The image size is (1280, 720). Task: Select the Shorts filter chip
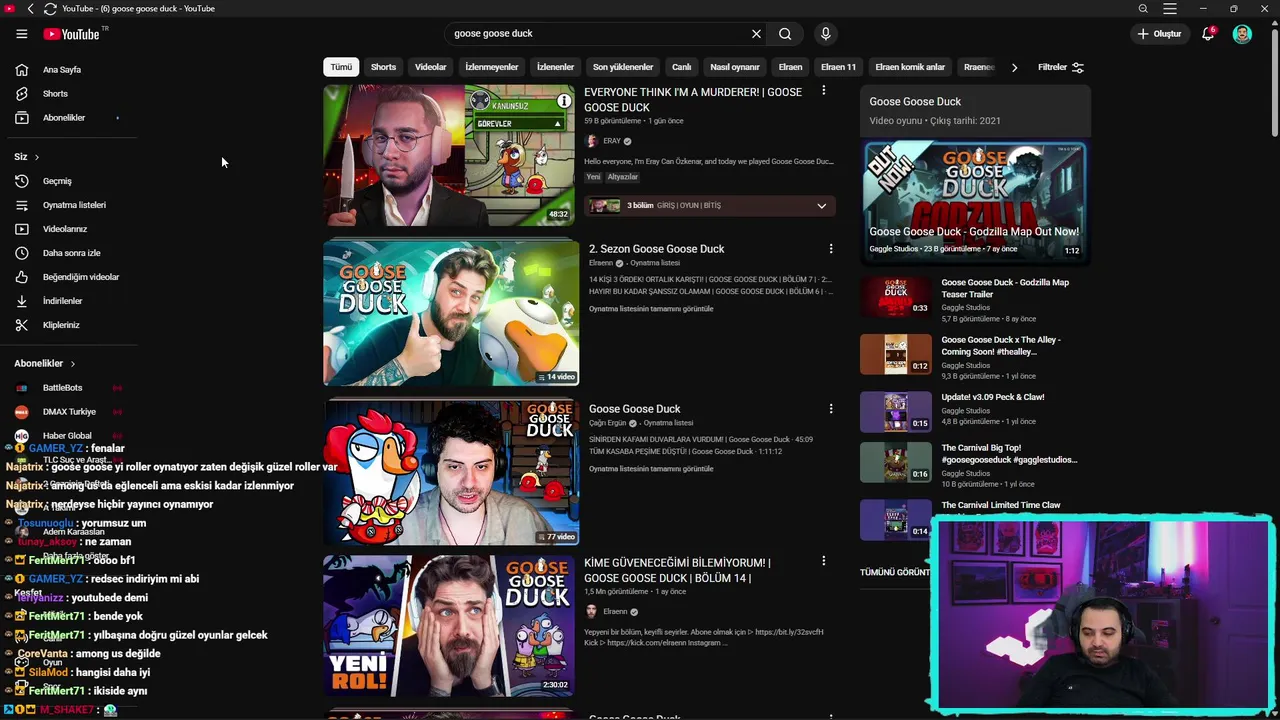coord(383,67)
